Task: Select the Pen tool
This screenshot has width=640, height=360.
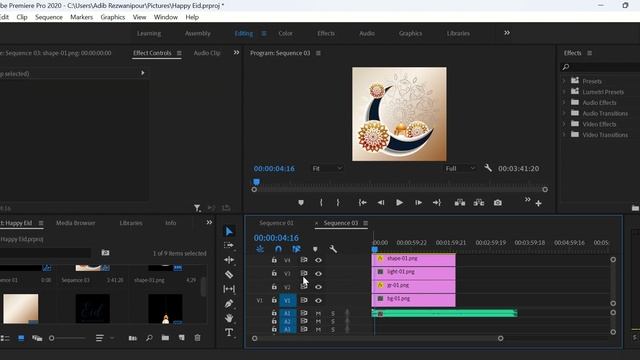Action: point(229,304)
